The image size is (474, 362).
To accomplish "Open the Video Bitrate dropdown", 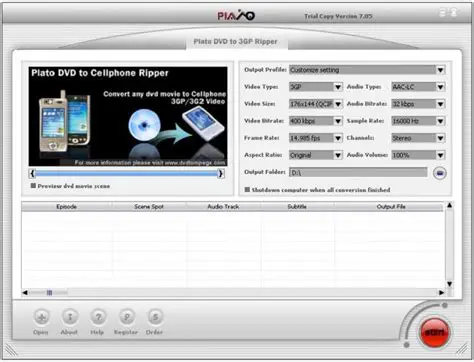I will coord(338,121).
